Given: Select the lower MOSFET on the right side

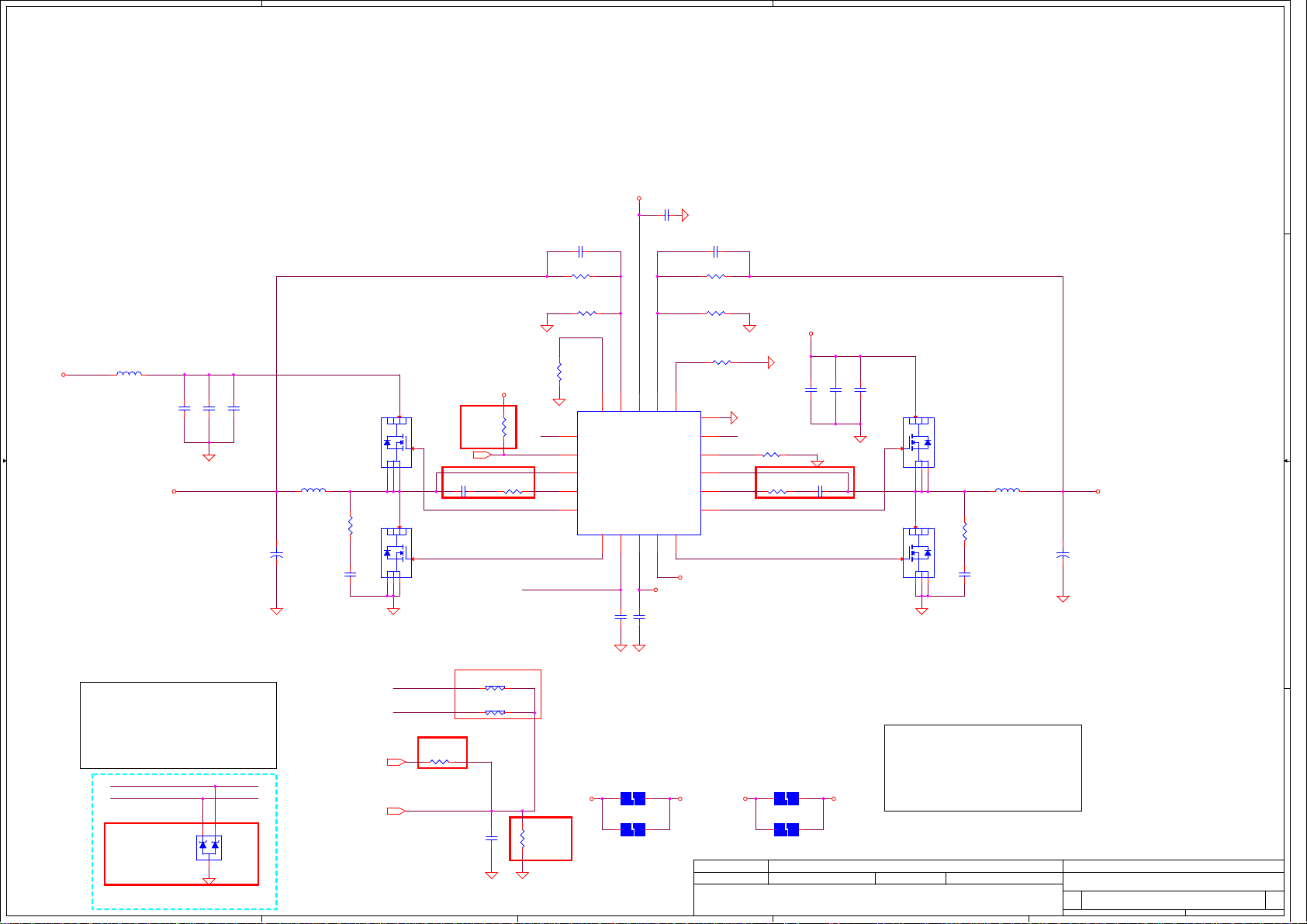Looking at the screenshot, I should pyautogui.click(x=918, y=553).
